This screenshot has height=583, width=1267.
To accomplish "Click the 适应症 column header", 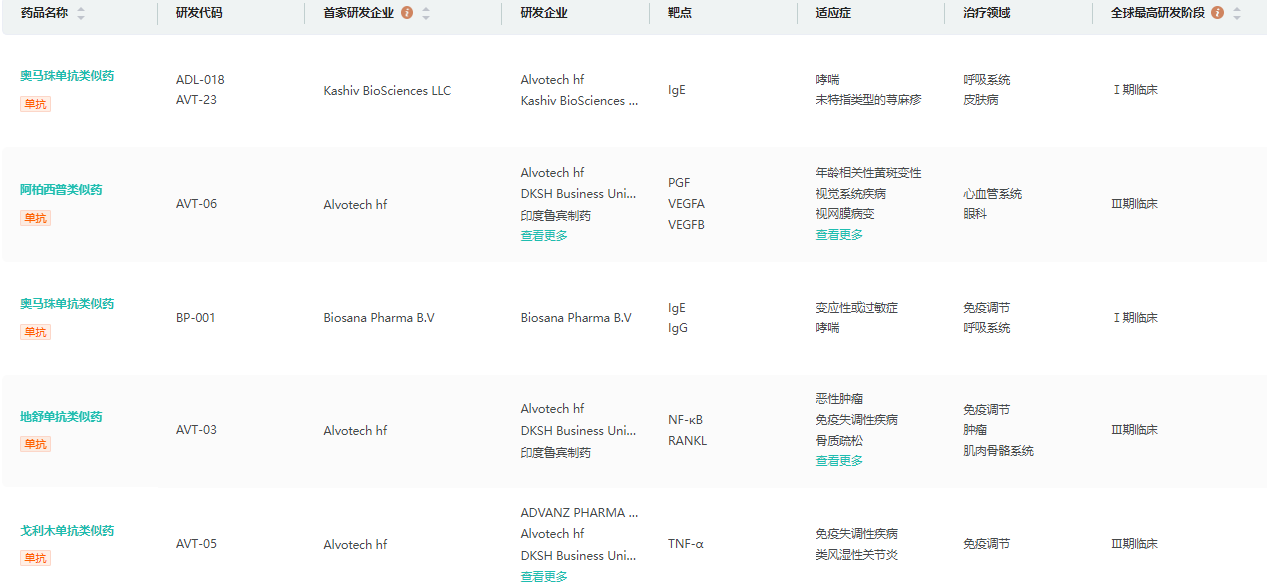I will [x=833, y=13].
